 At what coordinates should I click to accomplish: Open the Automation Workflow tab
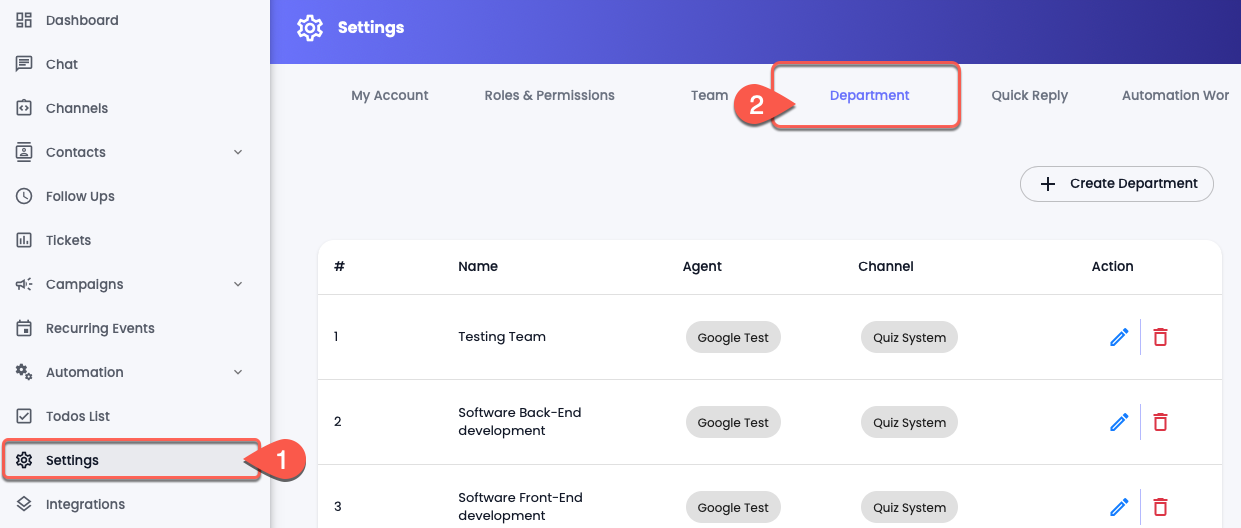tap(1176, 96)
